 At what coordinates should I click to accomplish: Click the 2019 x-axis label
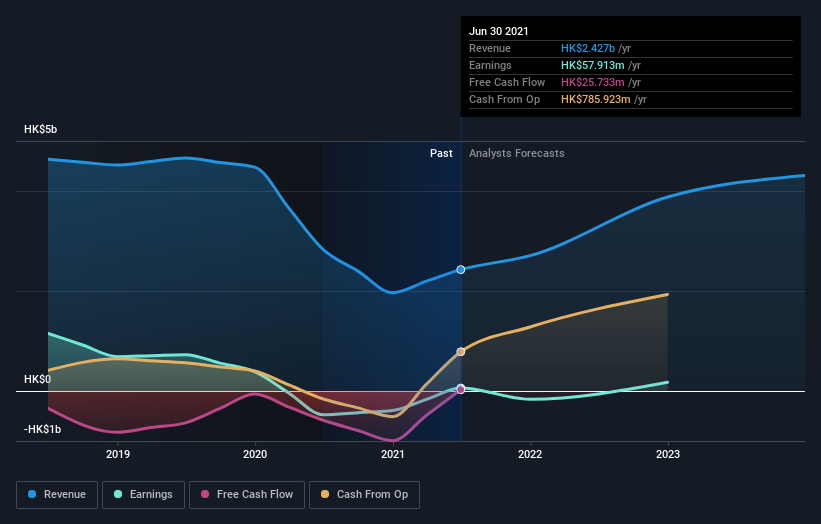[118, 454]
